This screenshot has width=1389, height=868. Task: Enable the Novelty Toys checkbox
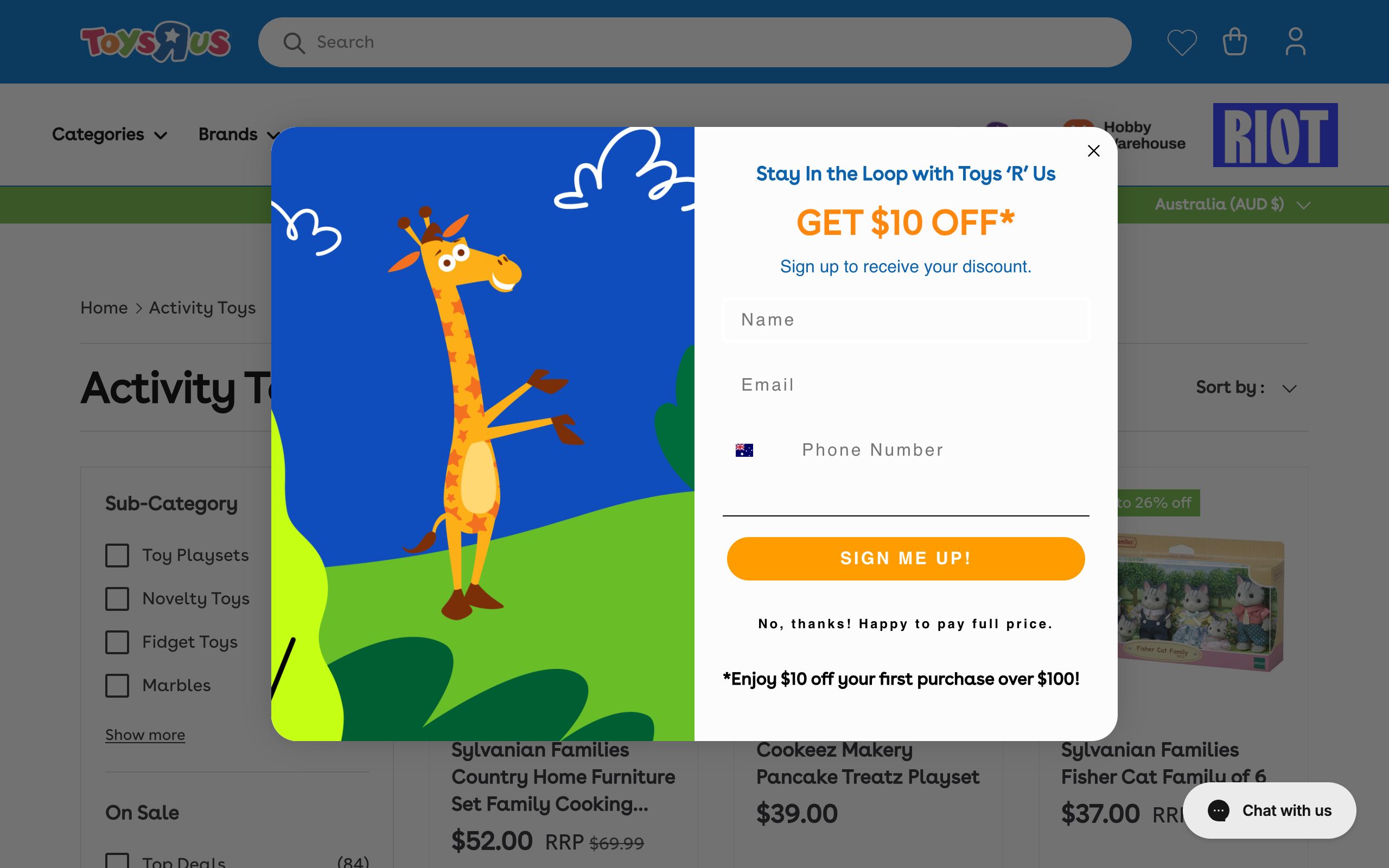point(117,599)
